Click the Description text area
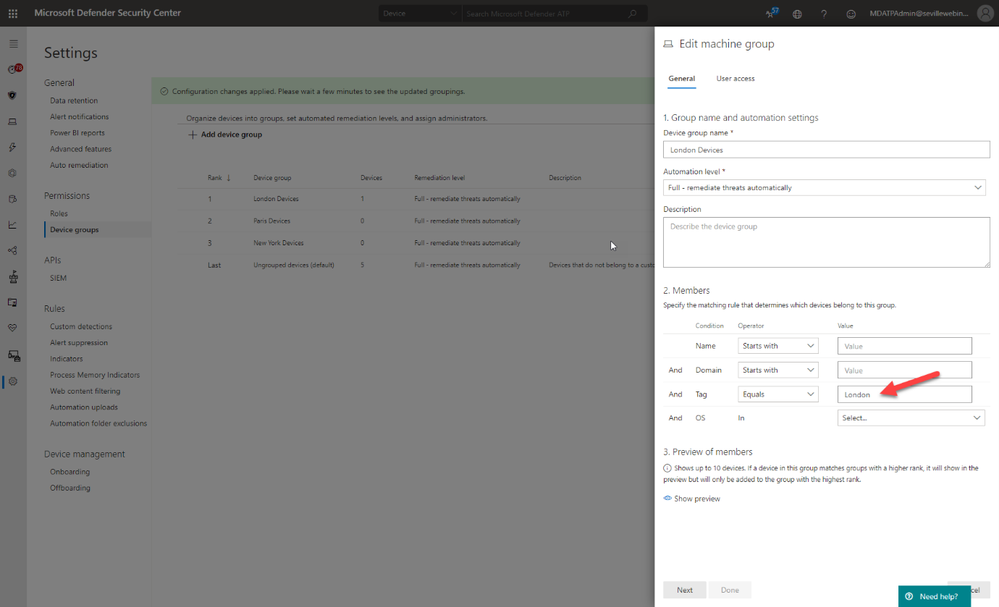 coord(826,242)
